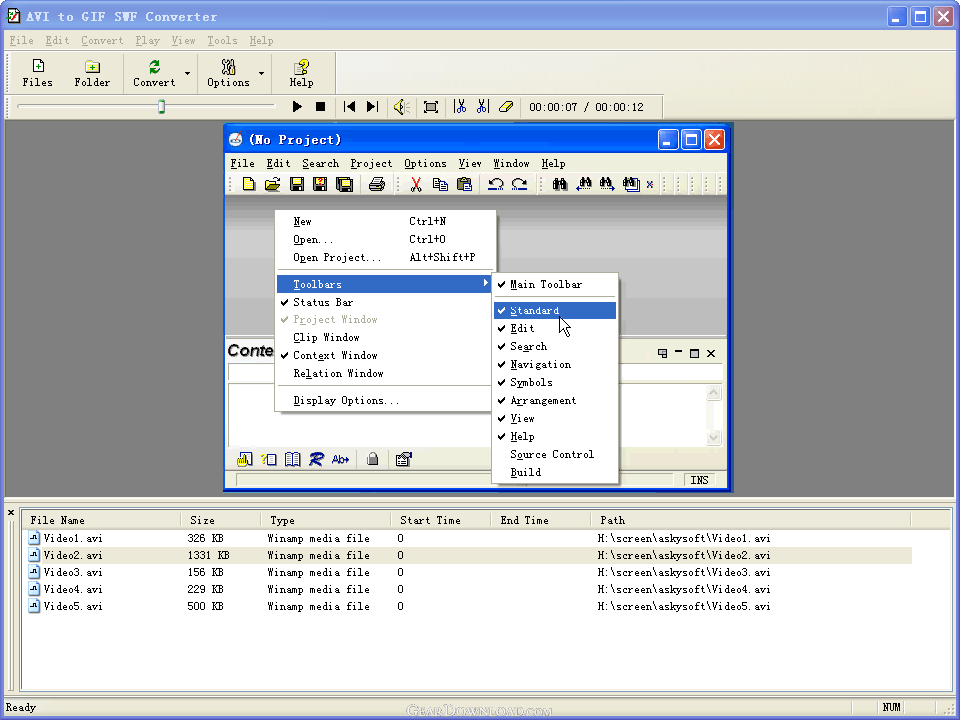This screenshot has height=720, width=960.
Task: Click the Search binoculars icon
Action: [560, 184]
